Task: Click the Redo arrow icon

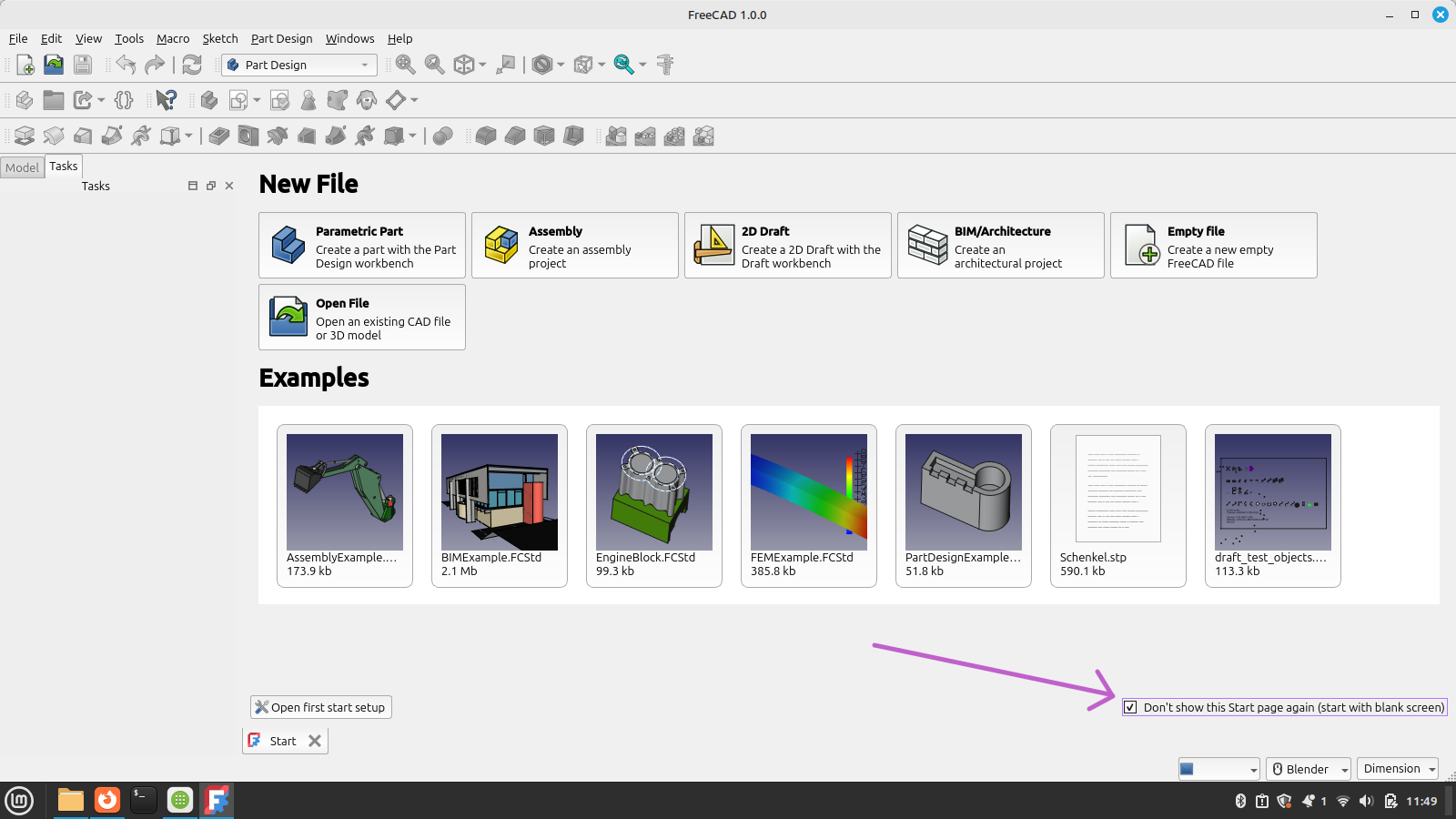Action: pos(155,65)
